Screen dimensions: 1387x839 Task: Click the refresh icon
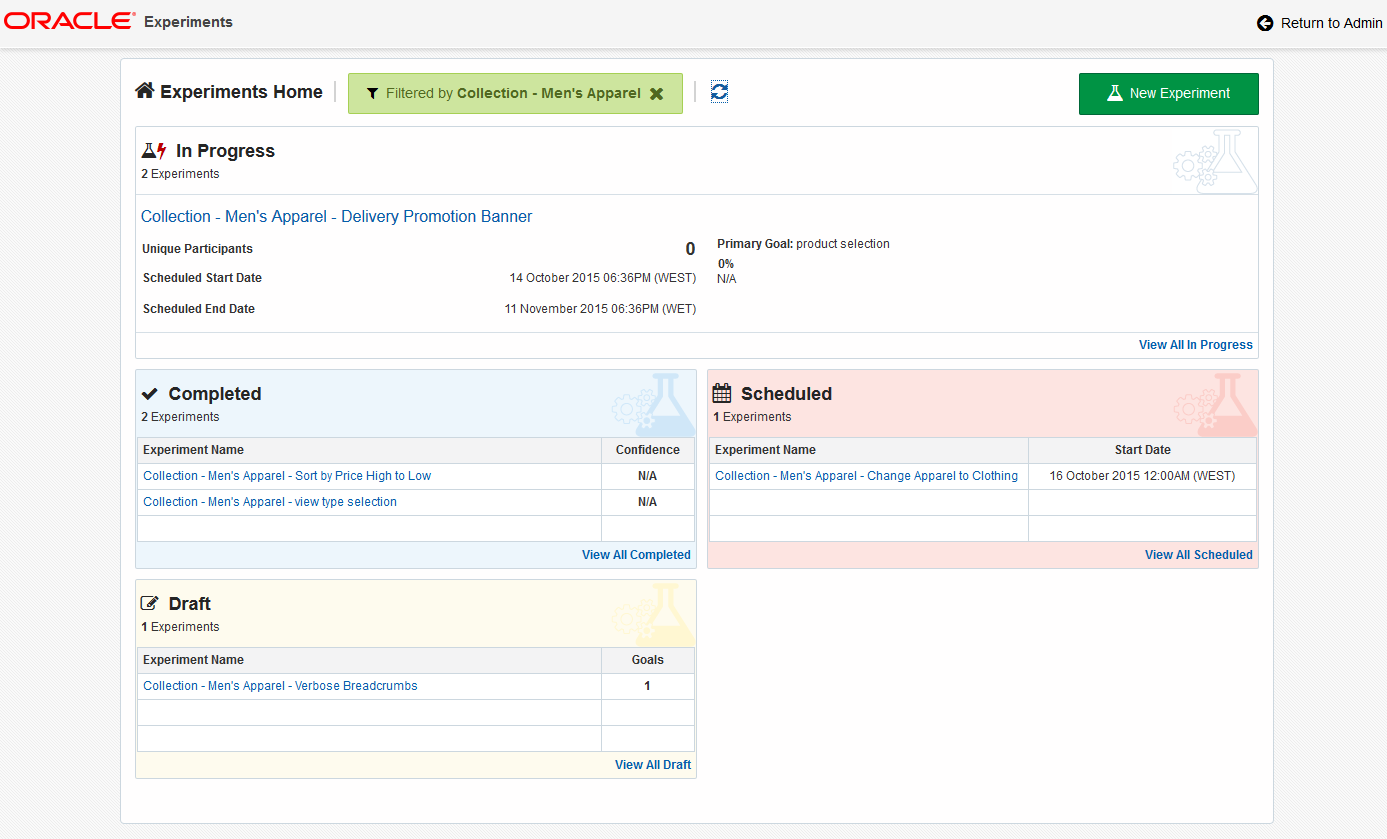(x=719, y=92)
